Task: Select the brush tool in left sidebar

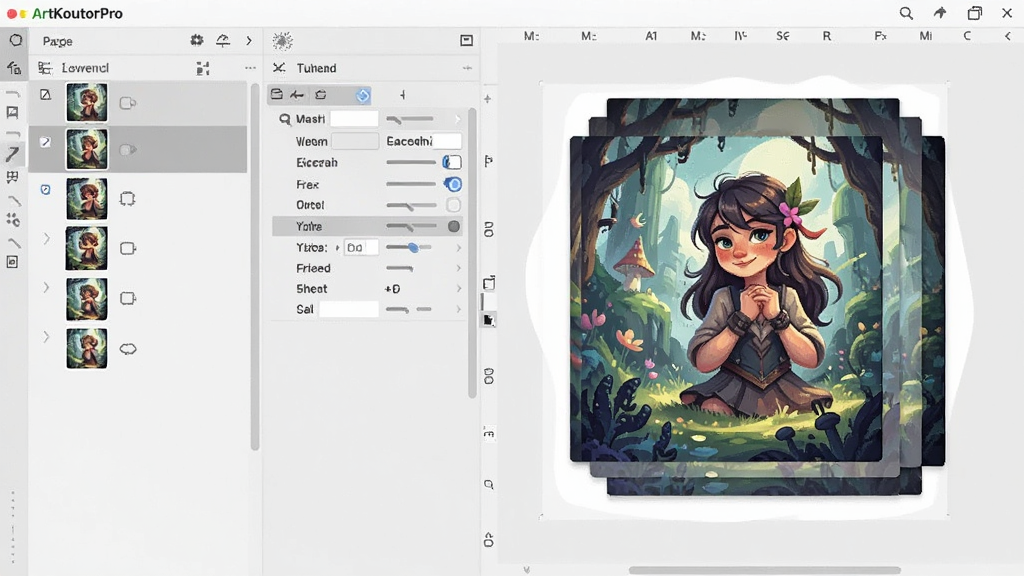Action: point(12,154)
